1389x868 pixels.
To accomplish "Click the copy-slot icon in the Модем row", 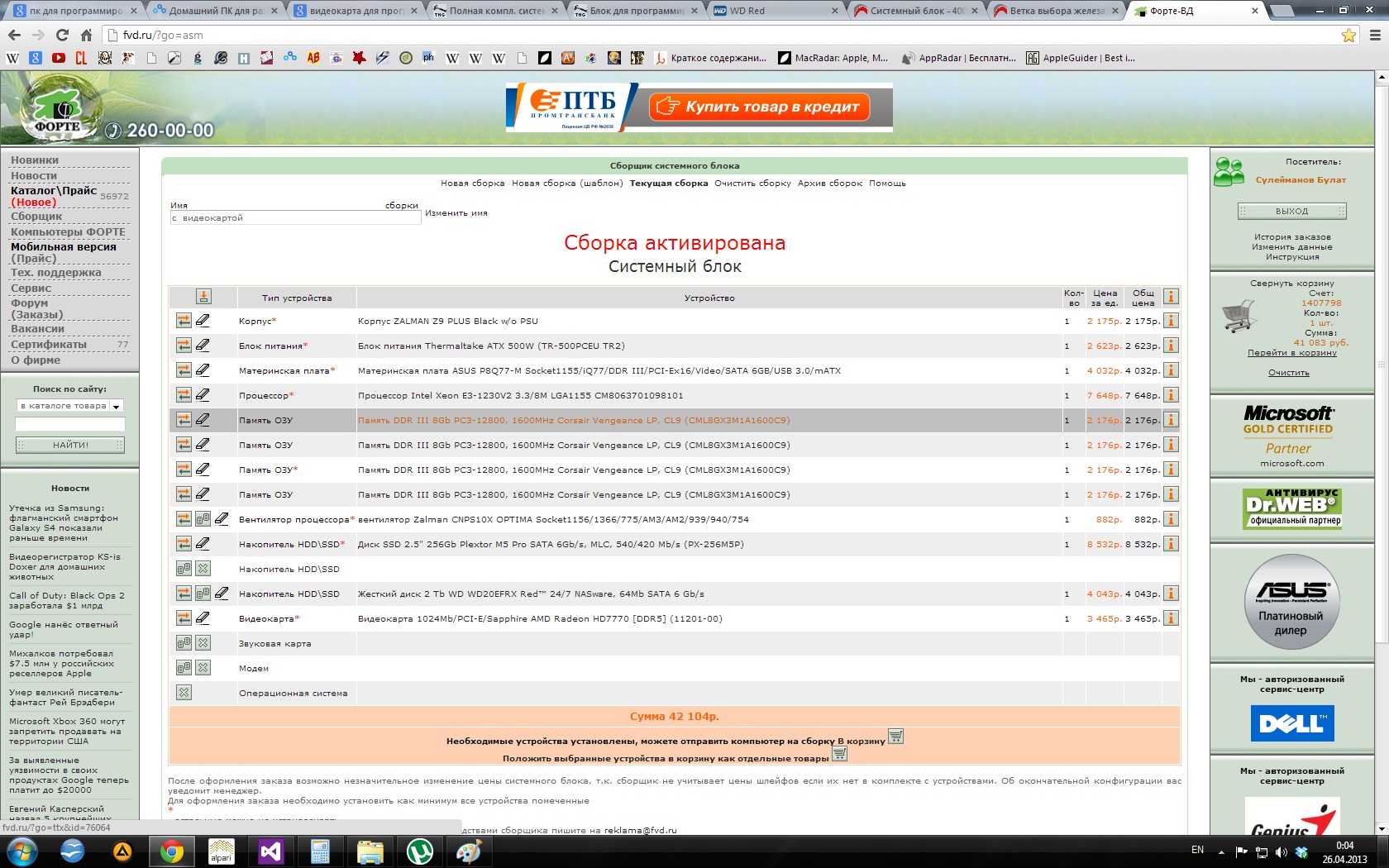I will click(x=184, y=668).
